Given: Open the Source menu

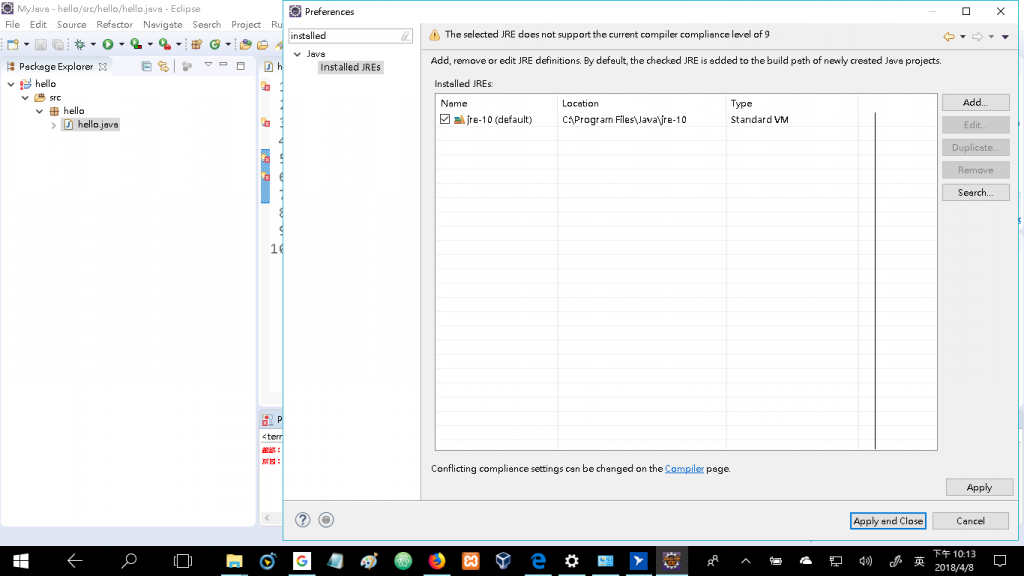Looking at the screenshot, I should point(71,24).
